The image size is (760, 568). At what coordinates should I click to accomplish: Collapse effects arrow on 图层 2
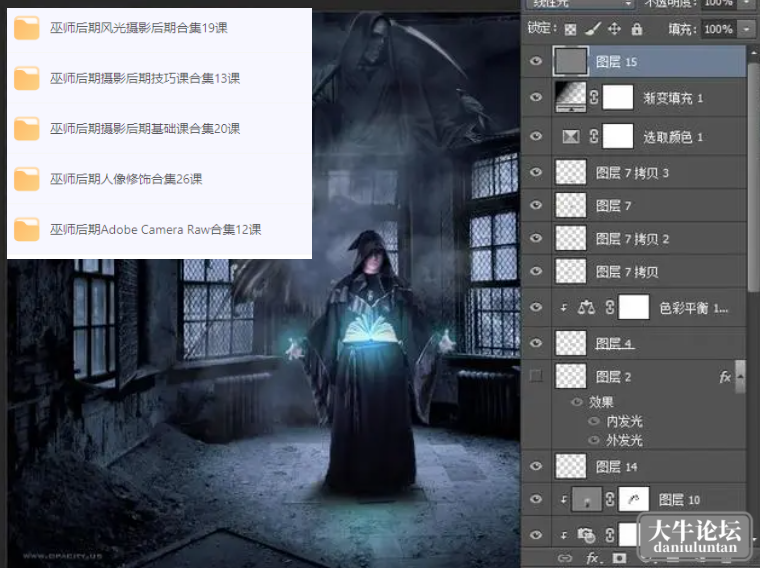[741, 376]
